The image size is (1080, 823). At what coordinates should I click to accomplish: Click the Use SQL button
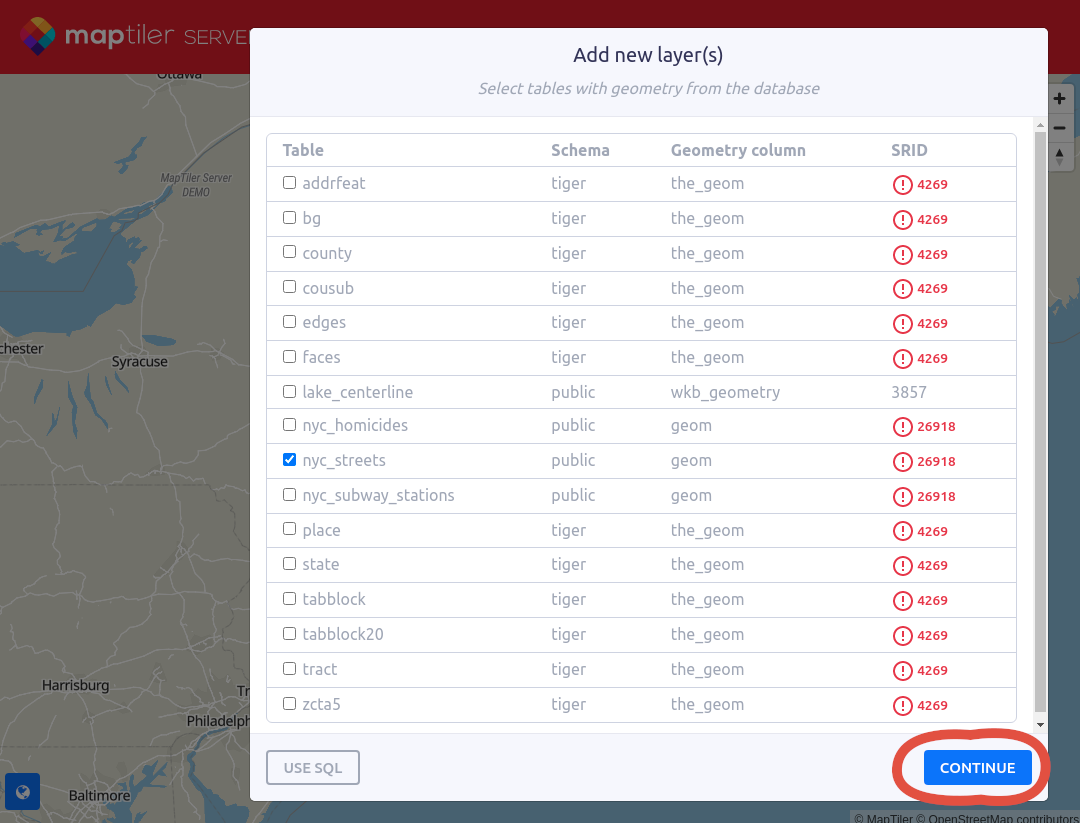pyautogui.click(x=313, y=768)
